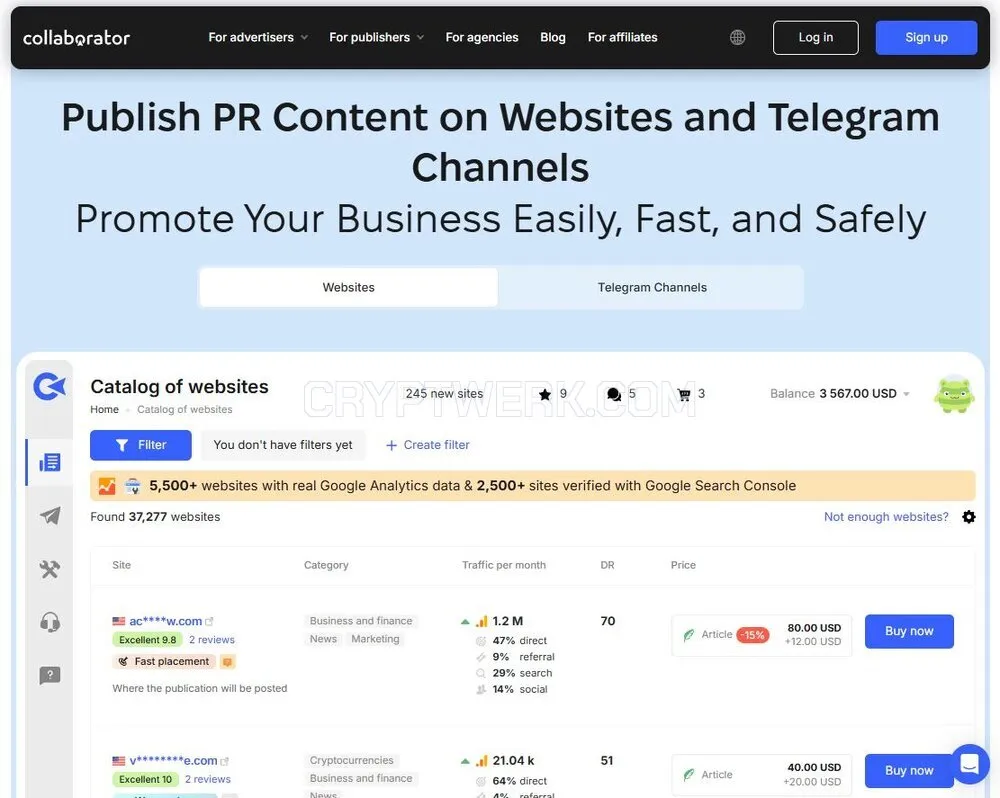Click the traffic bars icon for 1.2 M

482,621
